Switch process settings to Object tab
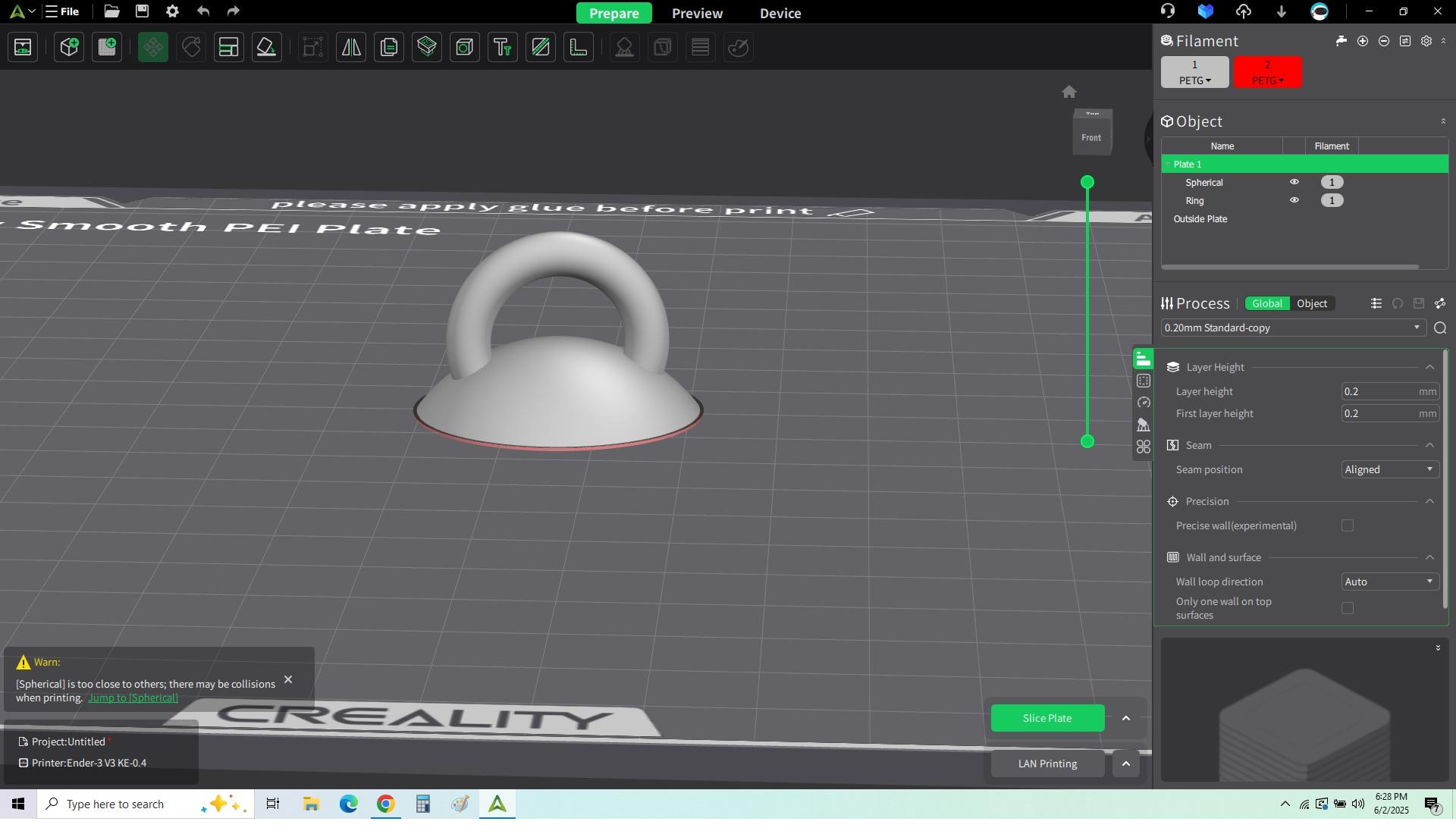1456x834 pixels. pyautogui.click(x=1312, y=303)
